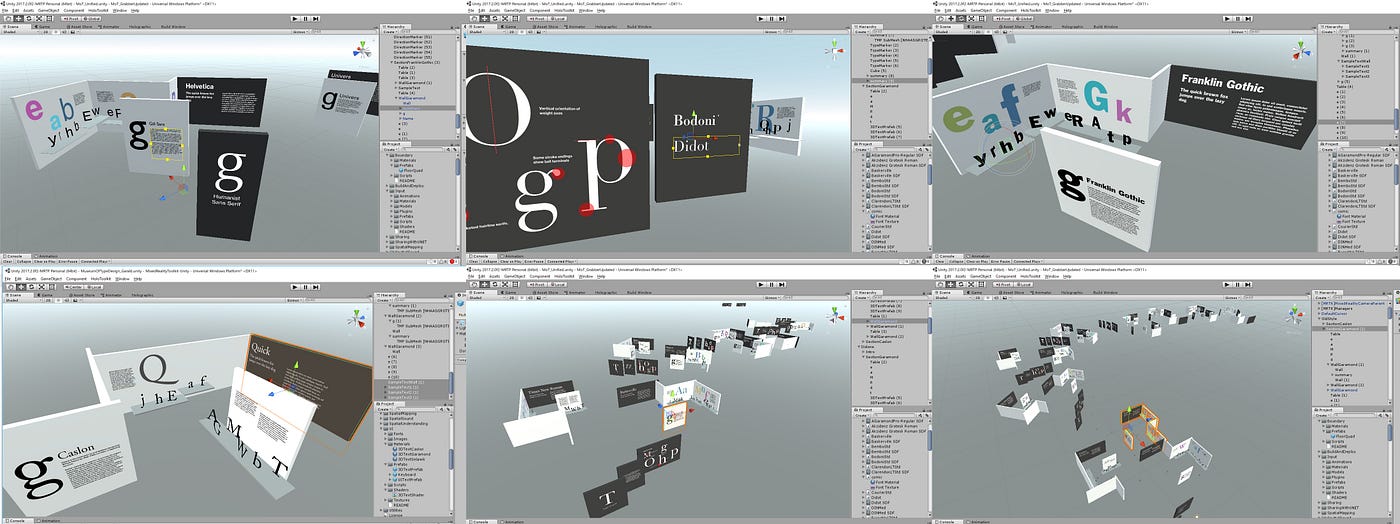Toggle Pivot handle mode in Helvetica scene window
Image resolution: width=1400 pixels, height=524 pixels.
[x=72, y=19]
